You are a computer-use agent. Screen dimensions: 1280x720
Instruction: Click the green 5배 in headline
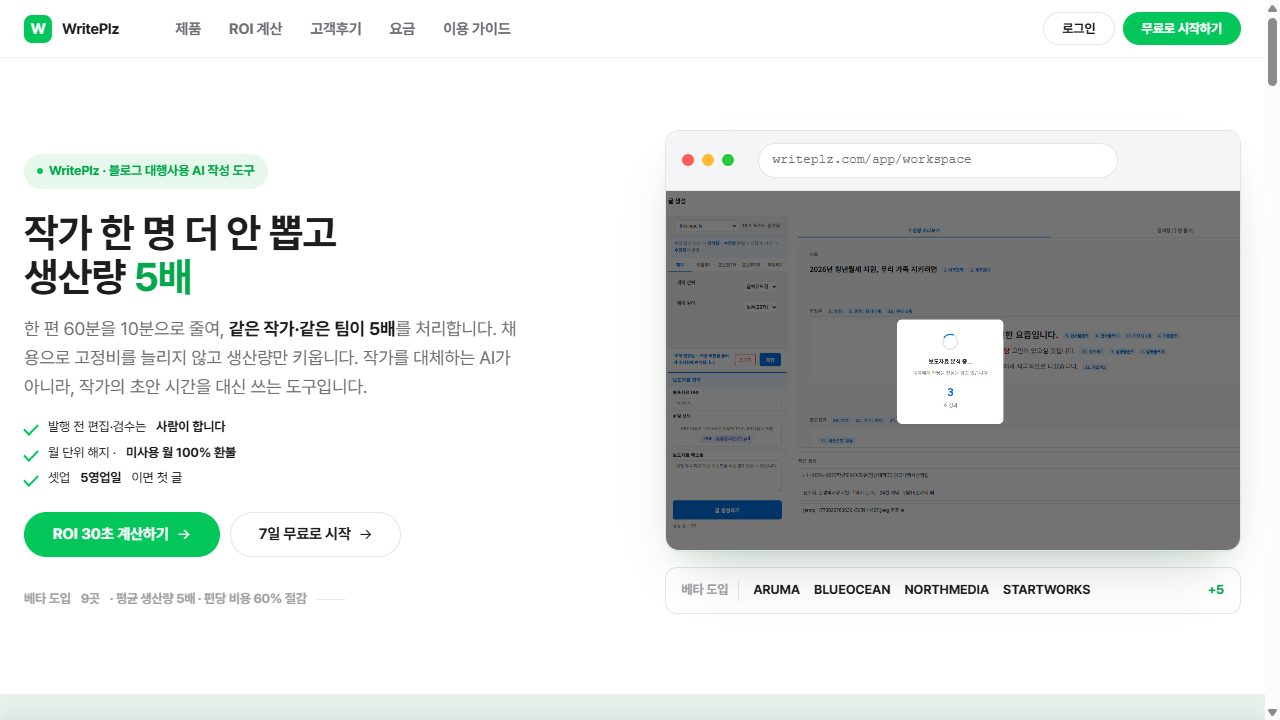163,277
